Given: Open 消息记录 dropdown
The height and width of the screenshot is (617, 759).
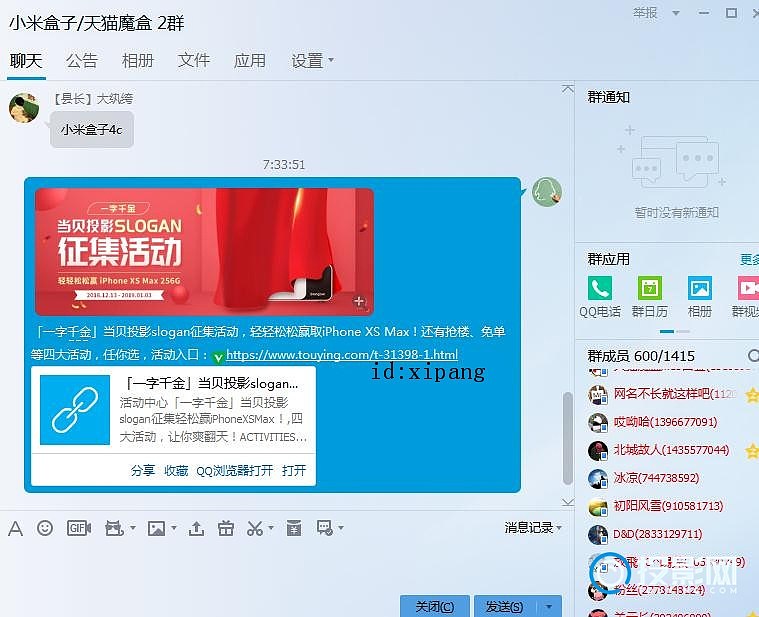Looking at the screenshot, I should (533, 527).
